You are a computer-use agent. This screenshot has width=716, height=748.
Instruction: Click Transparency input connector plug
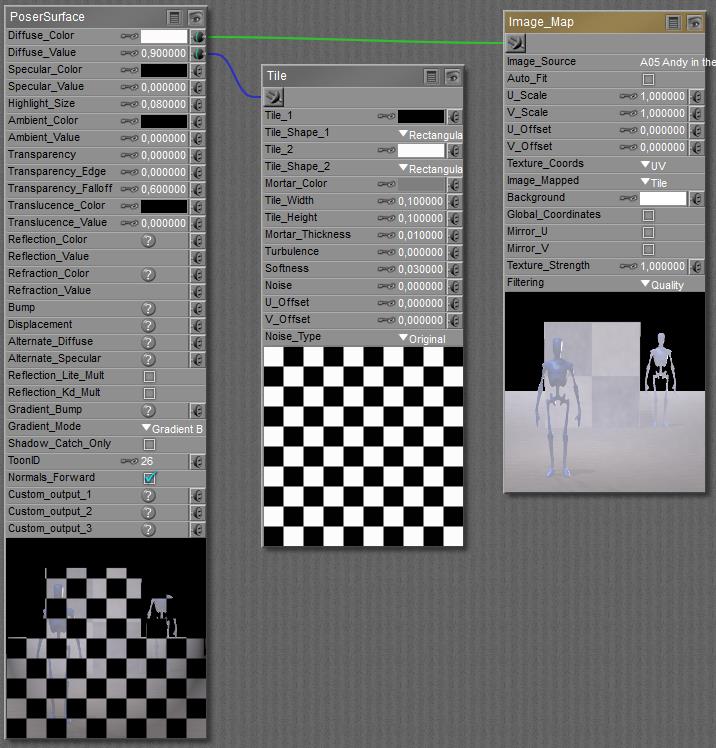198,156
